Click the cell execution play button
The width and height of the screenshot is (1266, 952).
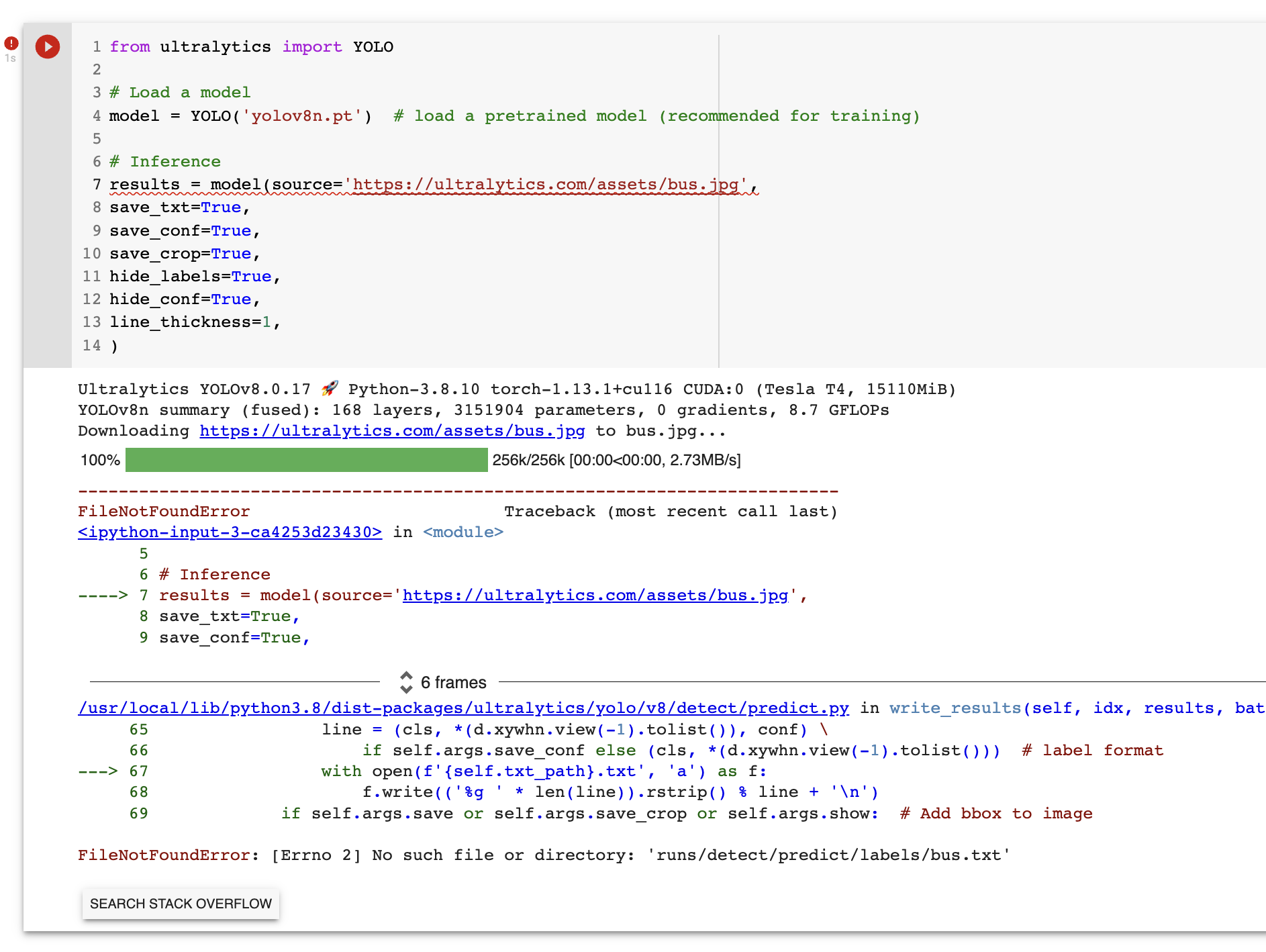47,47
